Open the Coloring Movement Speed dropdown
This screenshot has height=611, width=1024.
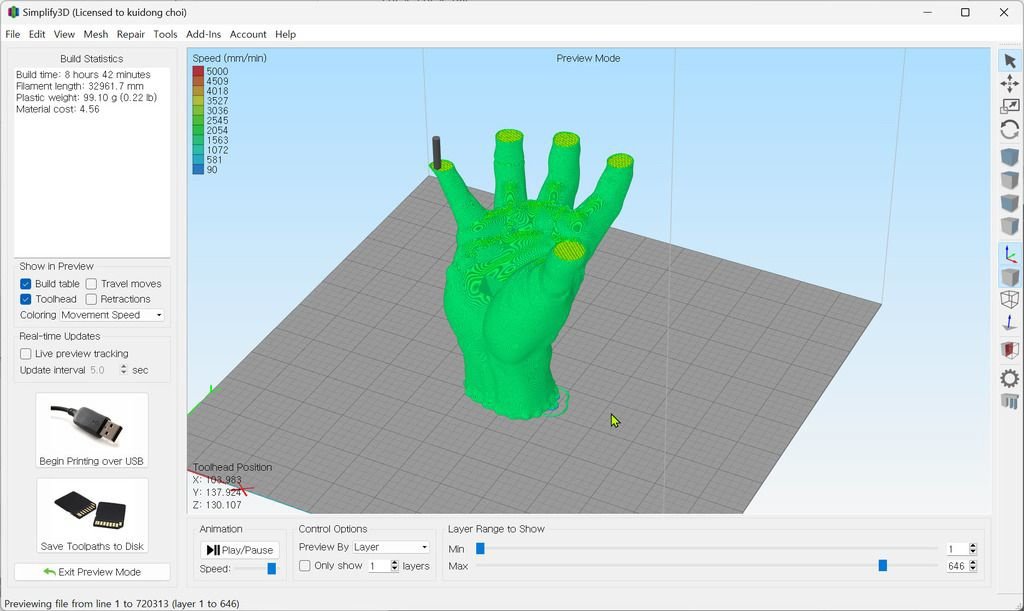[x=112, y=315]
